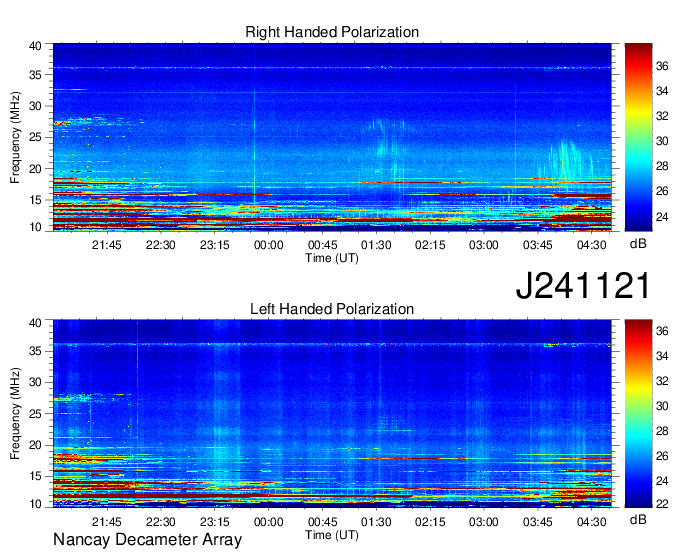Click the dB unit label under the top color bar

(638, 244)
